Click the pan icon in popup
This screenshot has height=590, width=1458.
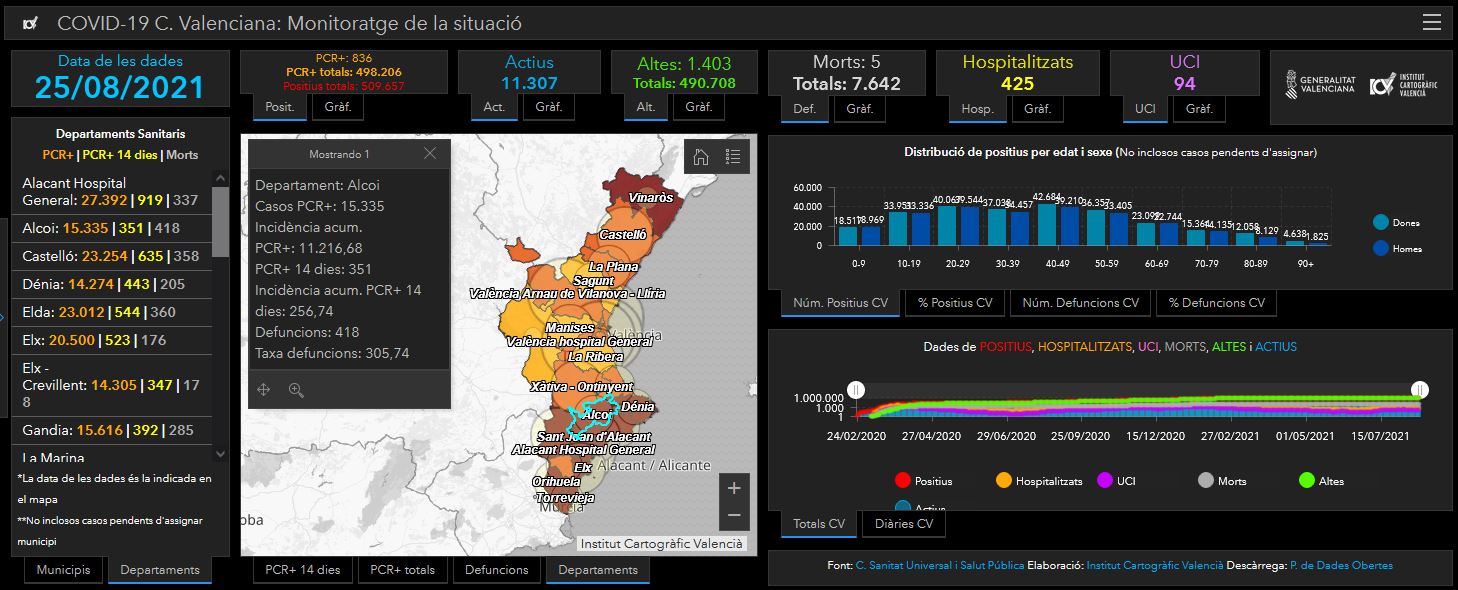[264, 390]
